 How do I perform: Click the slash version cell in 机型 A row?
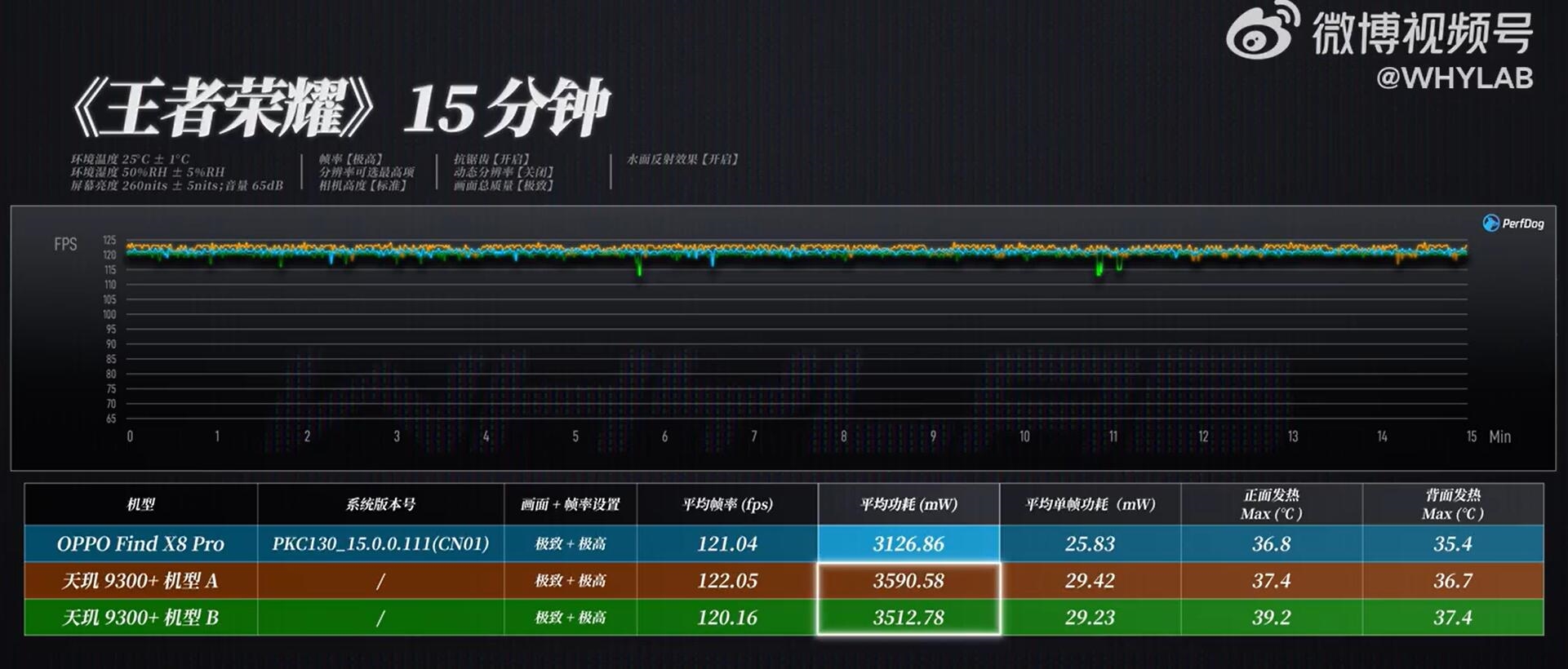click(x=380, y=581)
